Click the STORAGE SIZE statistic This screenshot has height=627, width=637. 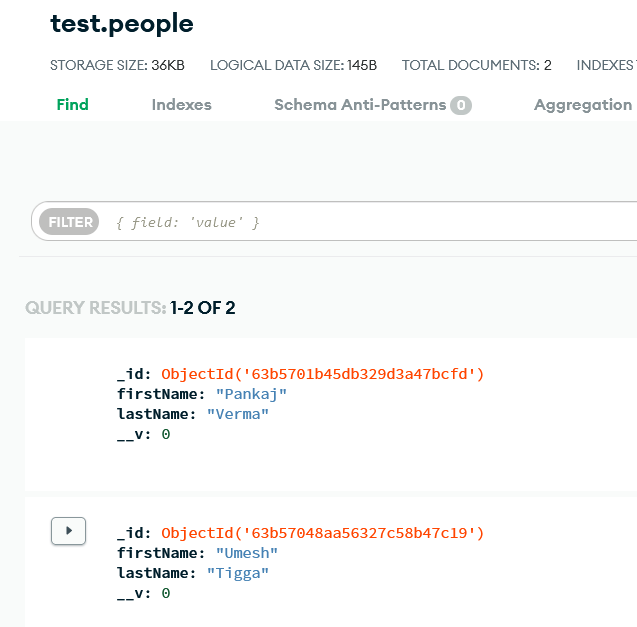point(117,65)
